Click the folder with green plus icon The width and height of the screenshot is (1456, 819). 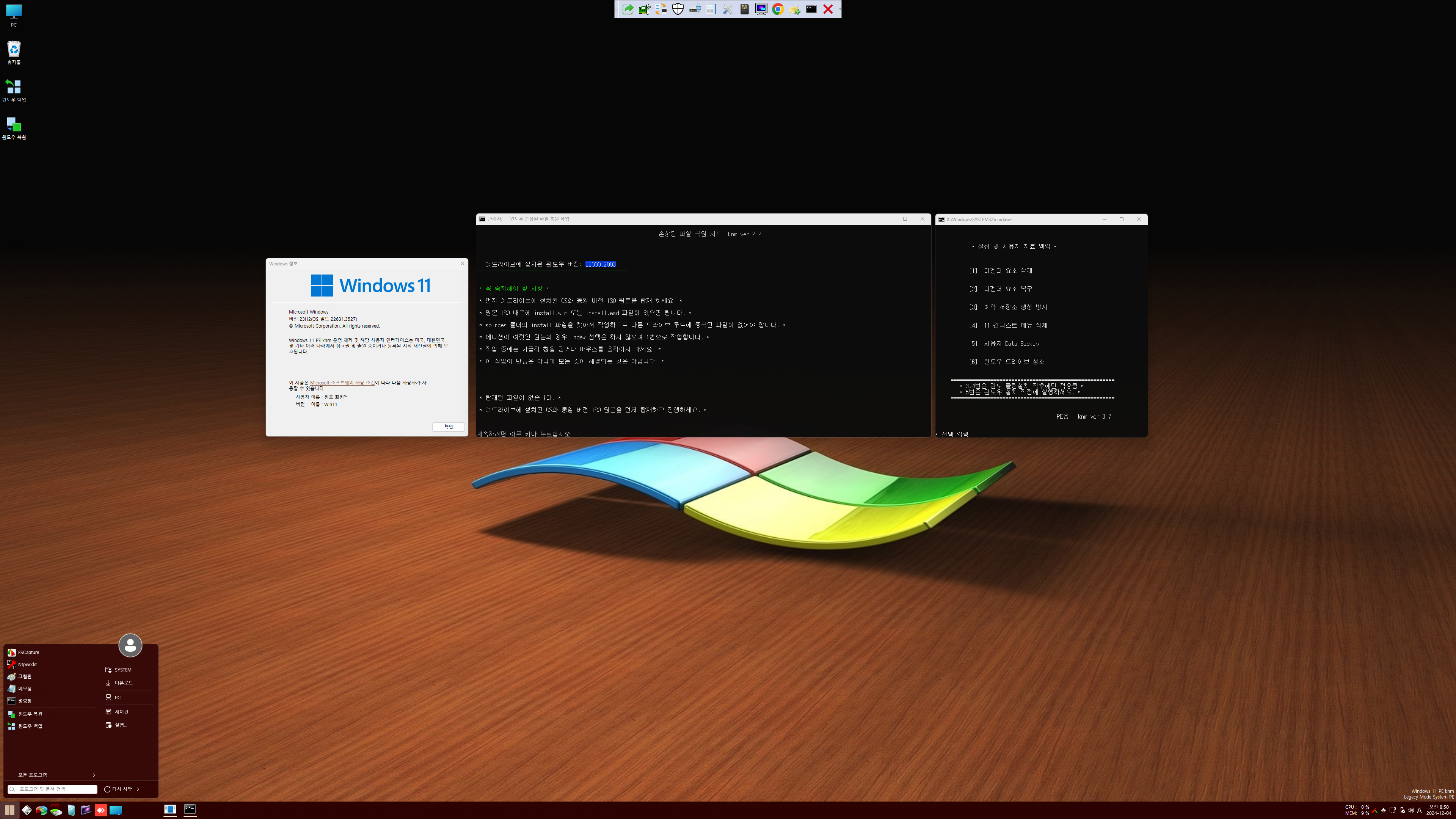795,9
